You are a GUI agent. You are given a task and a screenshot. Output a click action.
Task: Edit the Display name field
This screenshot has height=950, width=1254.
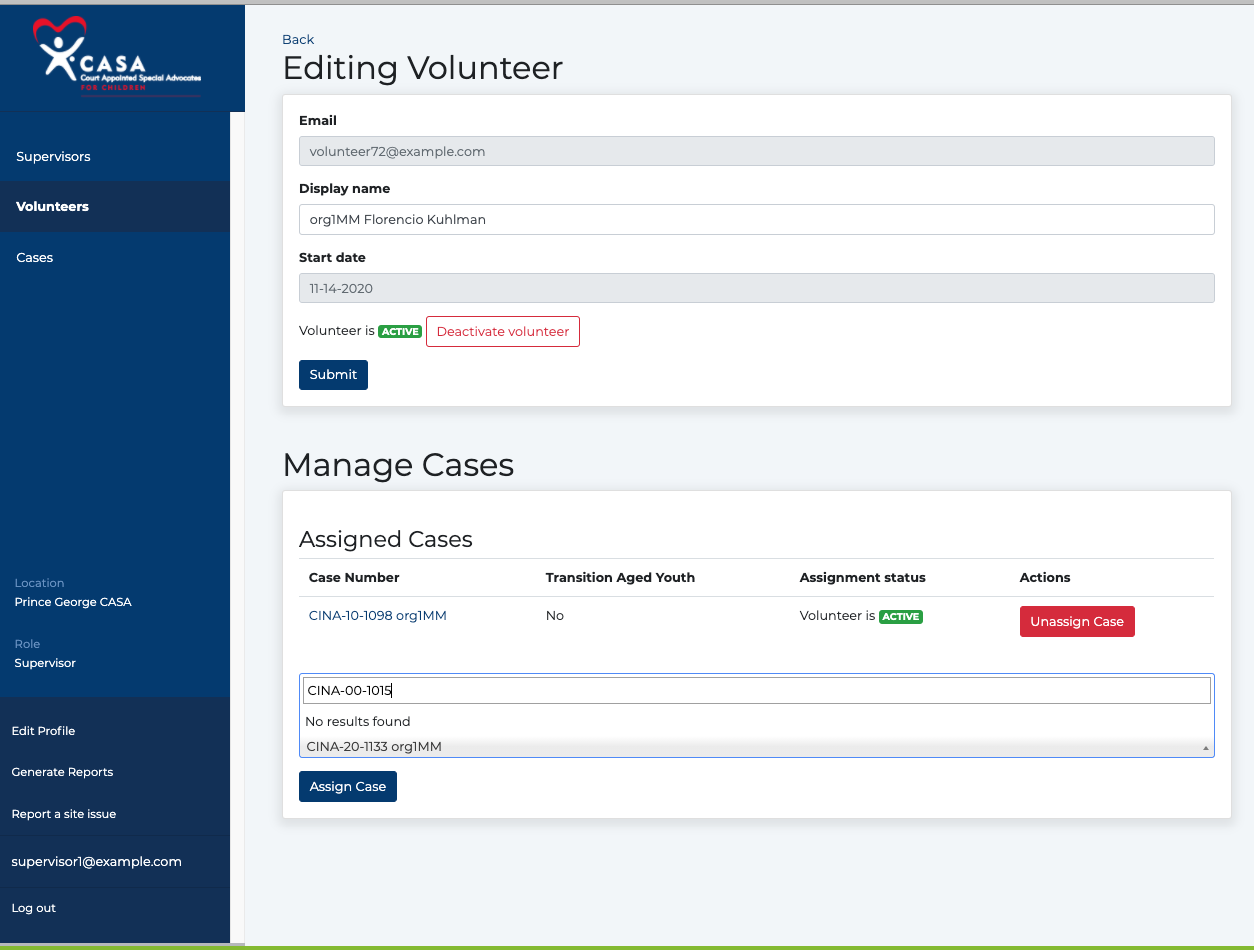(x=756, y=219)
